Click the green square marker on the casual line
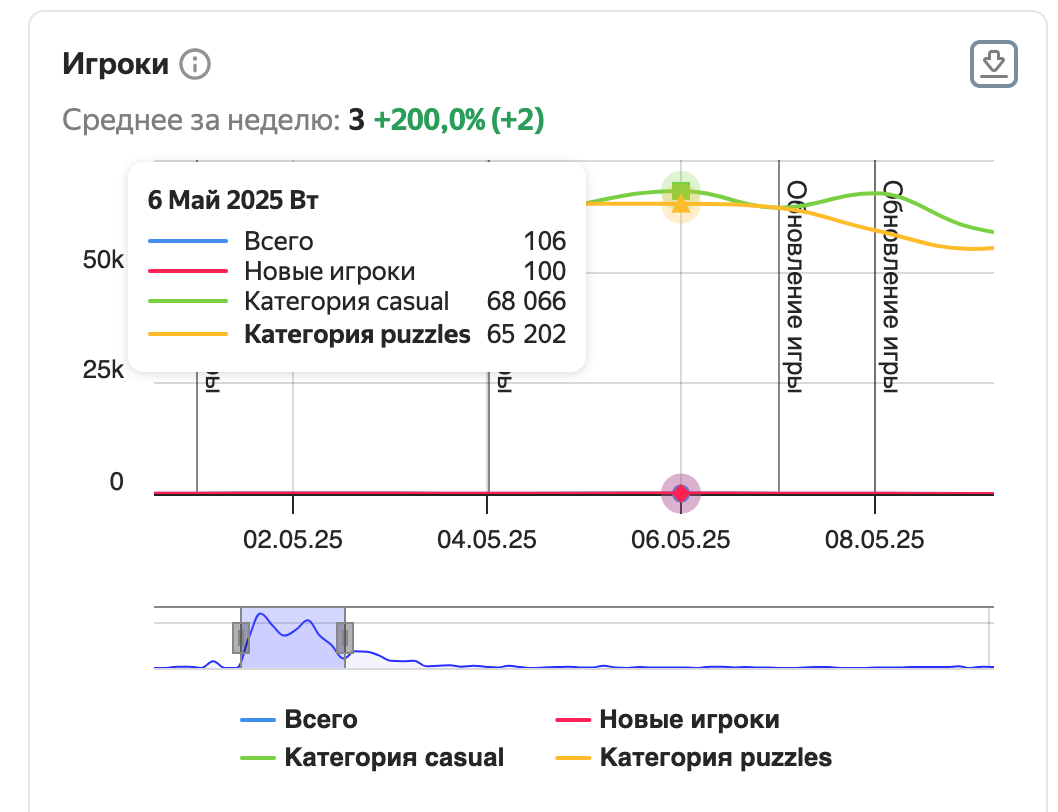 coord(681,190)
